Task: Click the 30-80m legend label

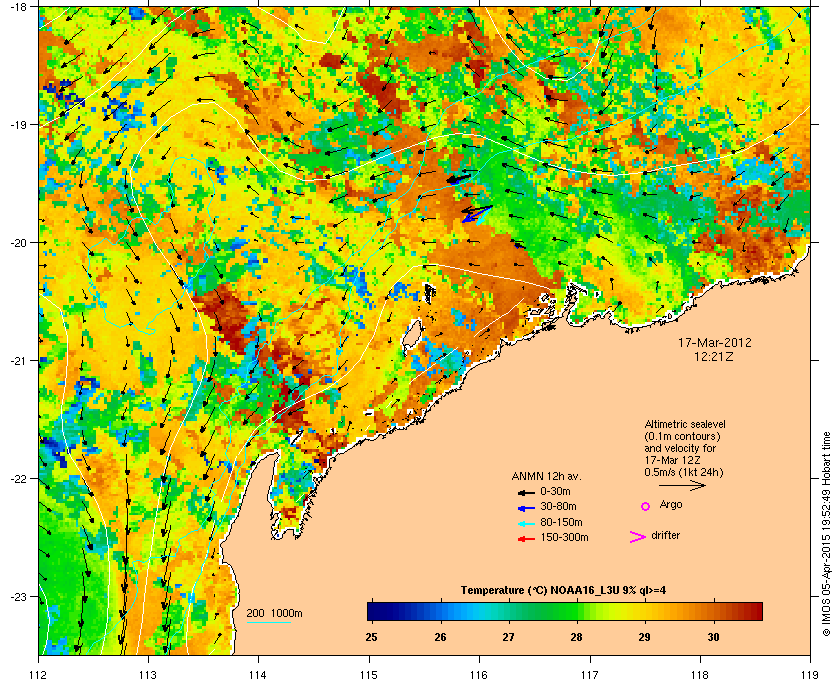Action: click(x=558, y=506)
